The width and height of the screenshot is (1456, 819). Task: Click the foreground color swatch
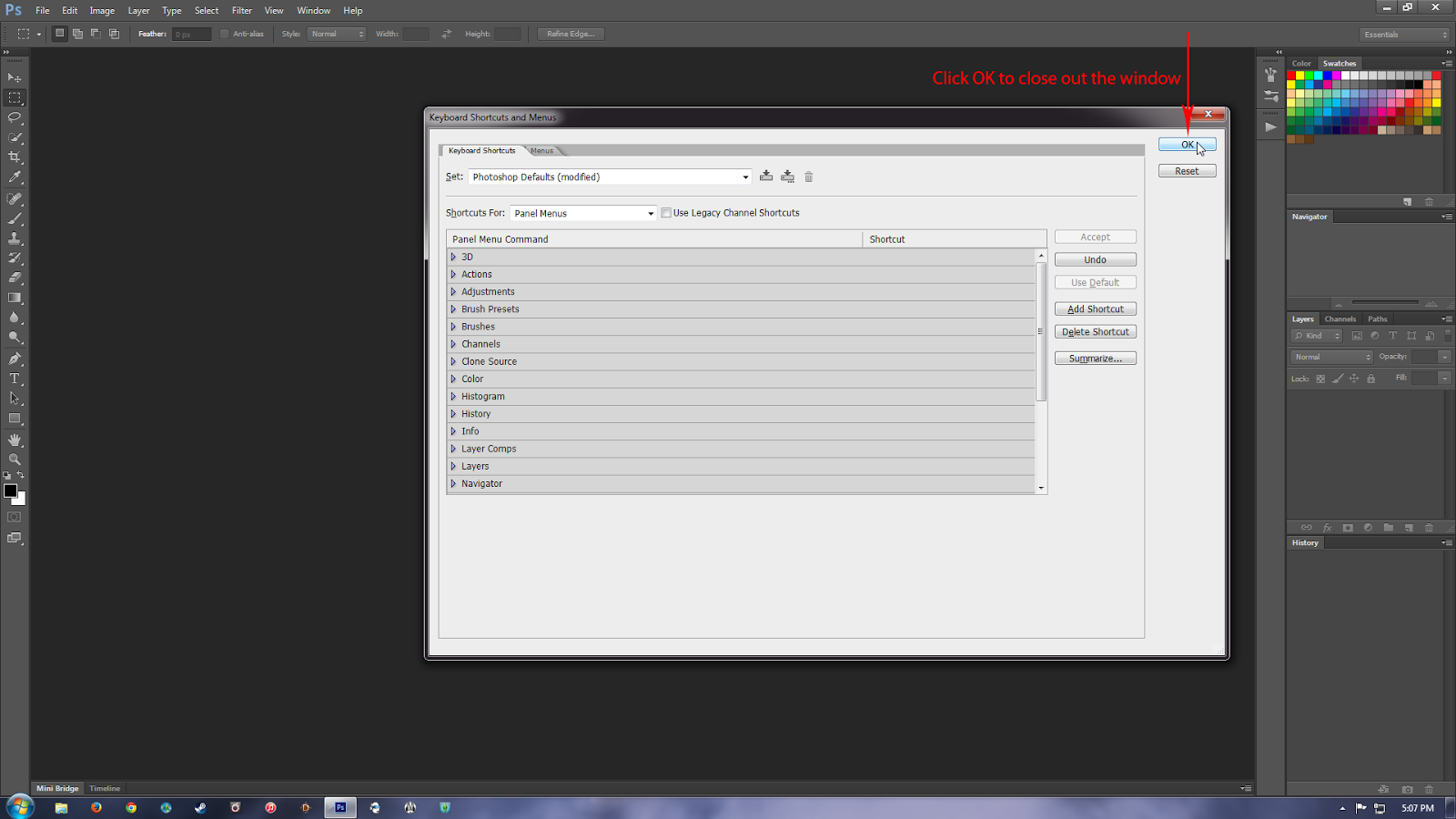(10, 490)
